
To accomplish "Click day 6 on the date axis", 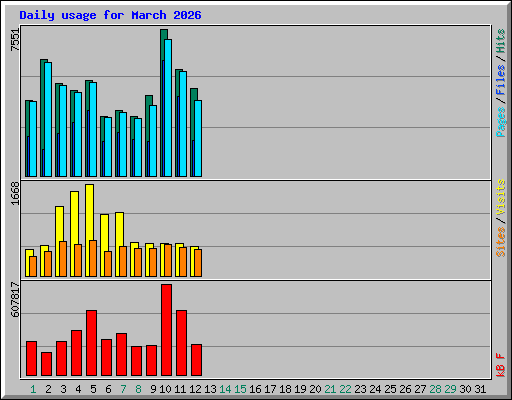I will (108, 389).
